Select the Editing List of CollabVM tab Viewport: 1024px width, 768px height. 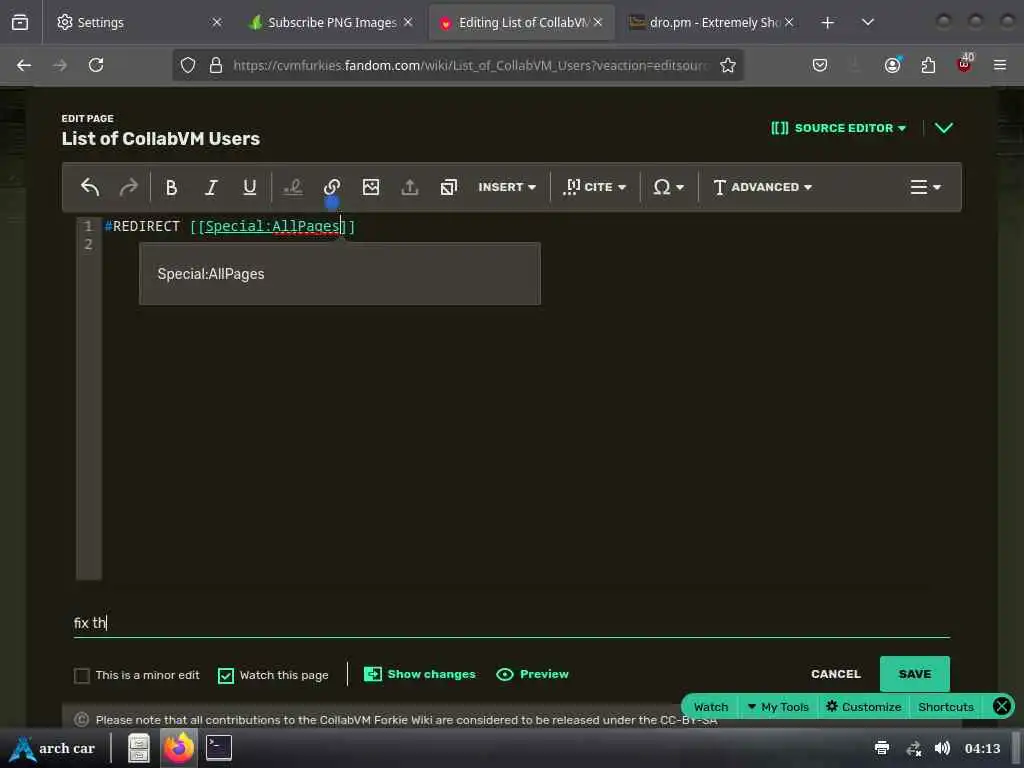(x=522, y=22)
